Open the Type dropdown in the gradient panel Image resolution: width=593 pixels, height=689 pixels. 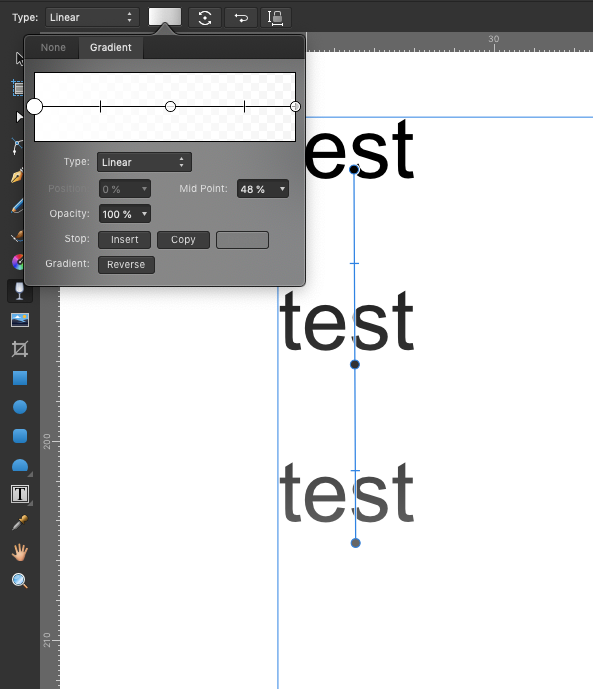pyautogui.click(x=144, y=162)
